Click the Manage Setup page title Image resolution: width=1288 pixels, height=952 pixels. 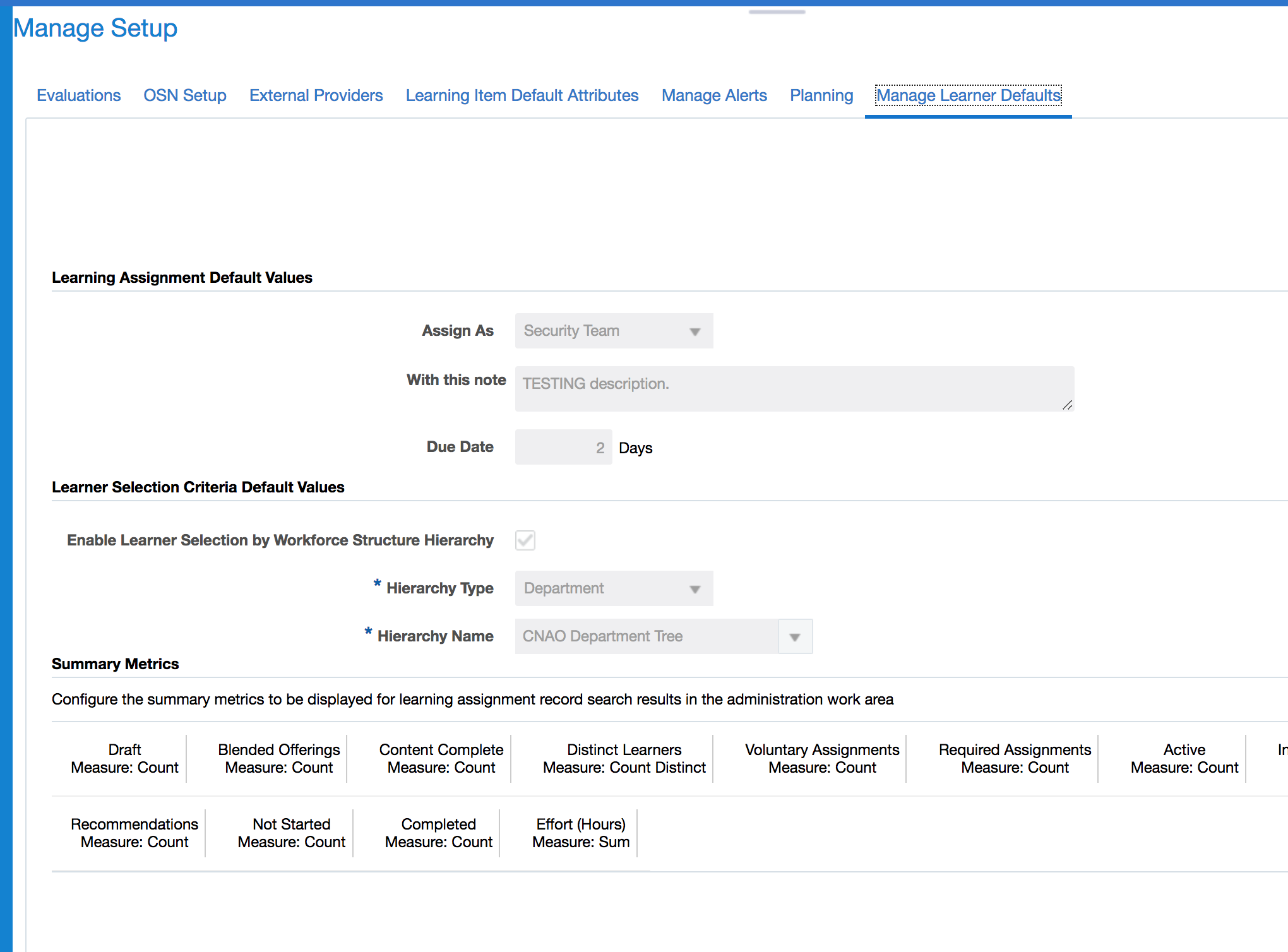pos(95,28)
